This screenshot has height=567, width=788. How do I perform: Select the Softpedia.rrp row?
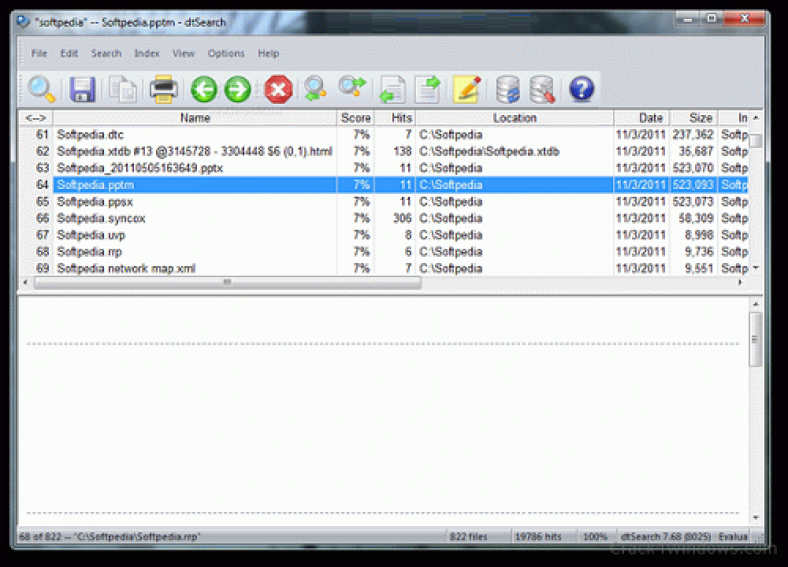(x=383, y=251)
